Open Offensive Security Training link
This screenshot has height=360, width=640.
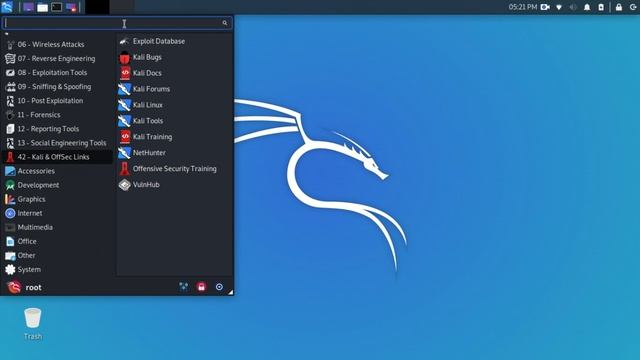coord(175,169)
